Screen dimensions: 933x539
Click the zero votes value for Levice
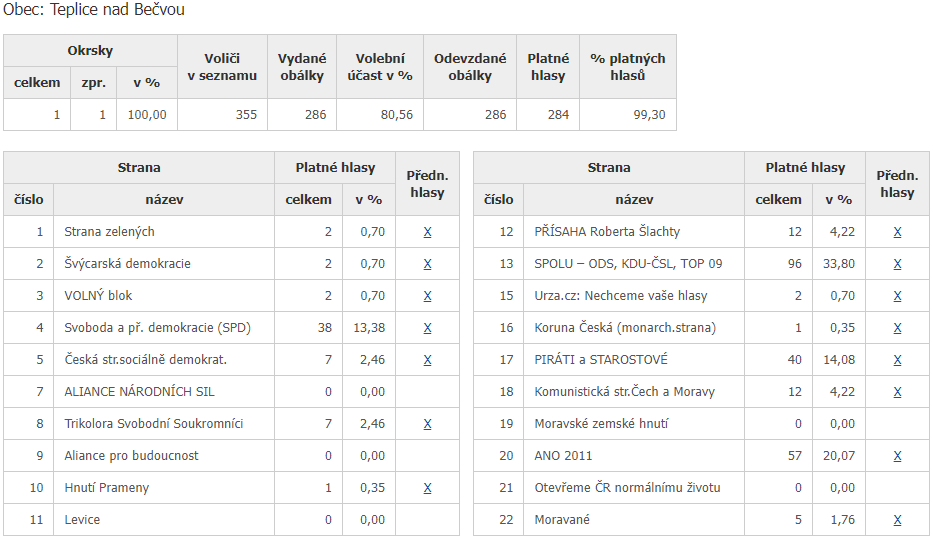point(328,520)
